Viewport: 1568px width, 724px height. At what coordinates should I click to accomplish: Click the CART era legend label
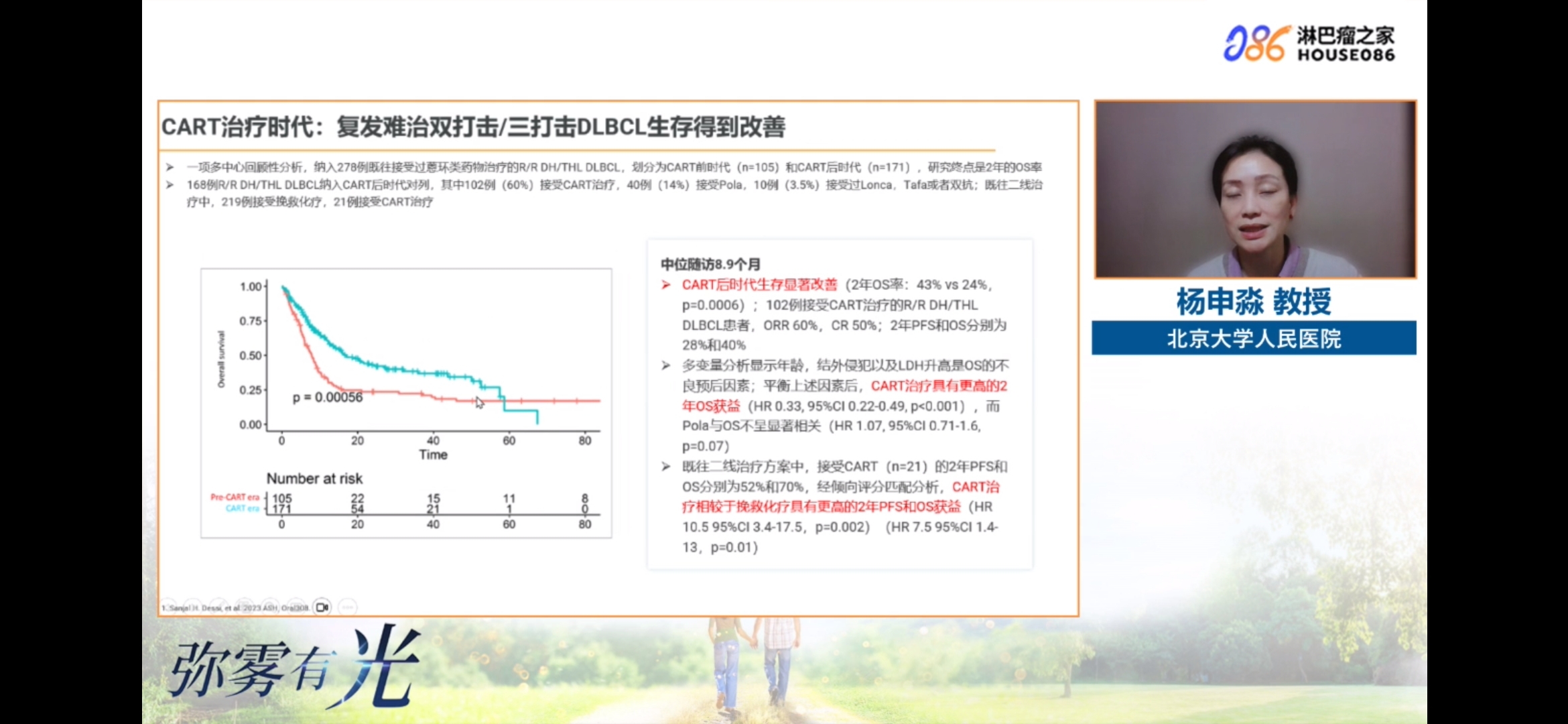242,509
